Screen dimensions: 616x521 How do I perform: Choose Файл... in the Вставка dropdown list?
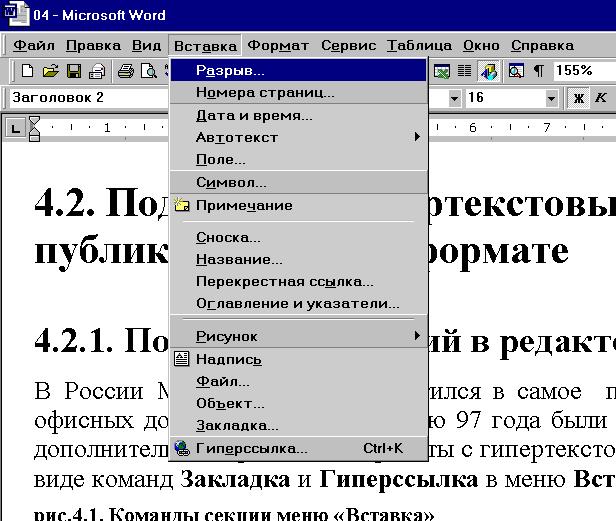coord(299,381)
